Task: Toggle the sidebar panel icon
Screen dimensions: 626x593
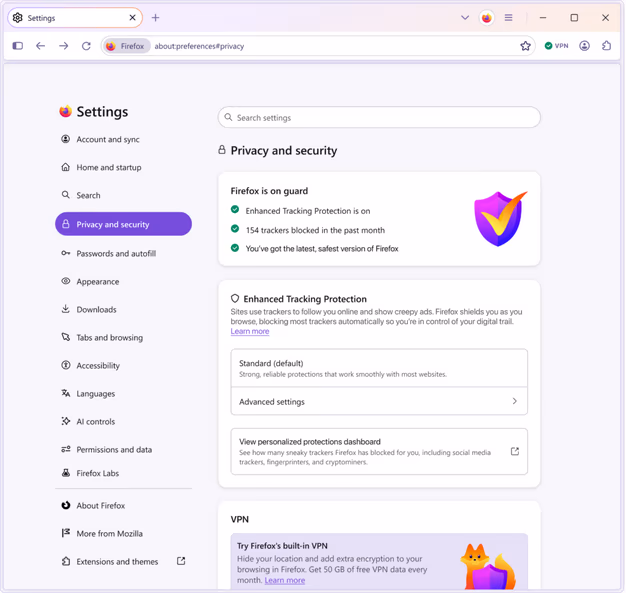Action: coord(18,46)
